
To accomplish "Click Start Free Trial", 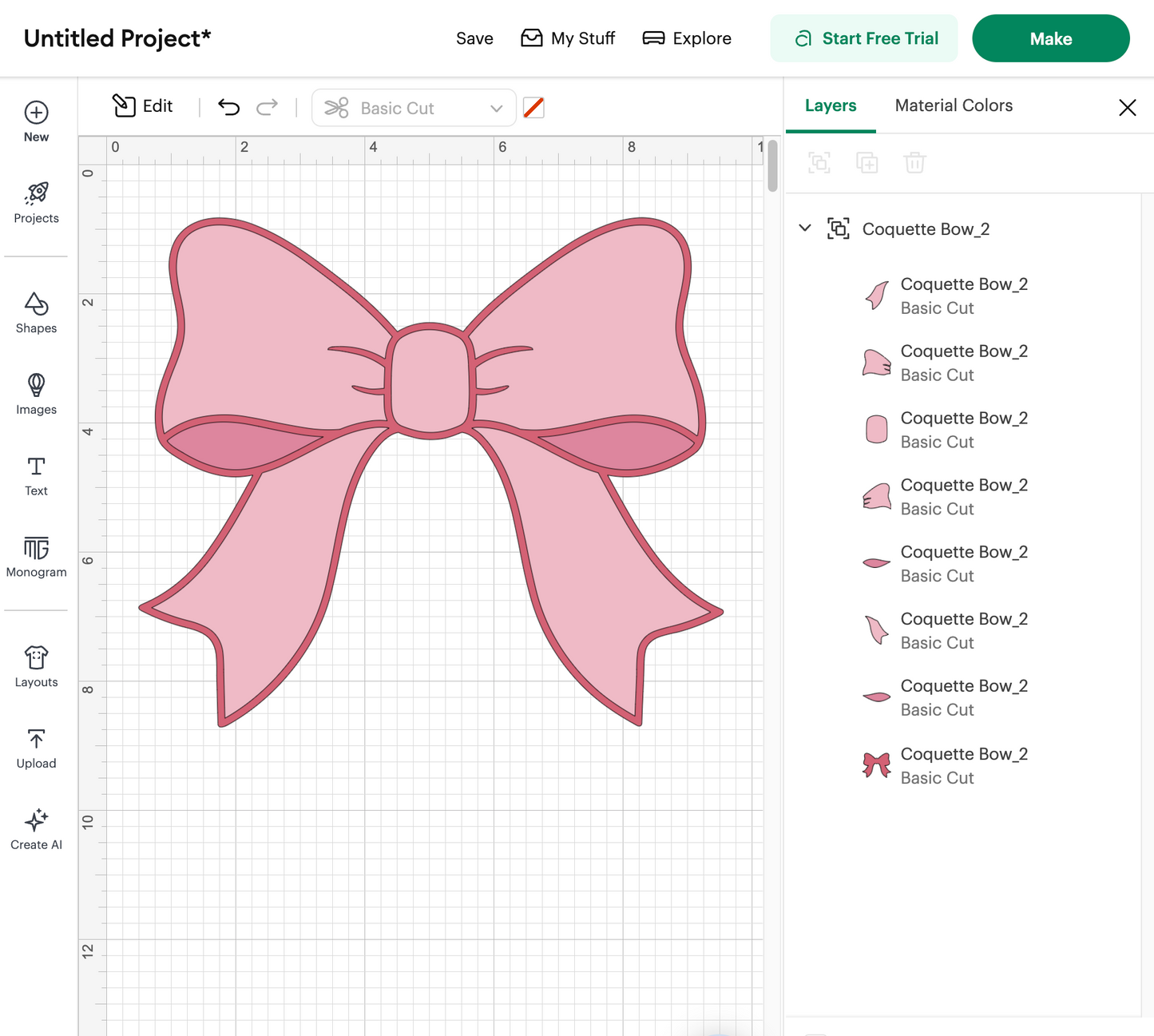I will tap(864, 38).
